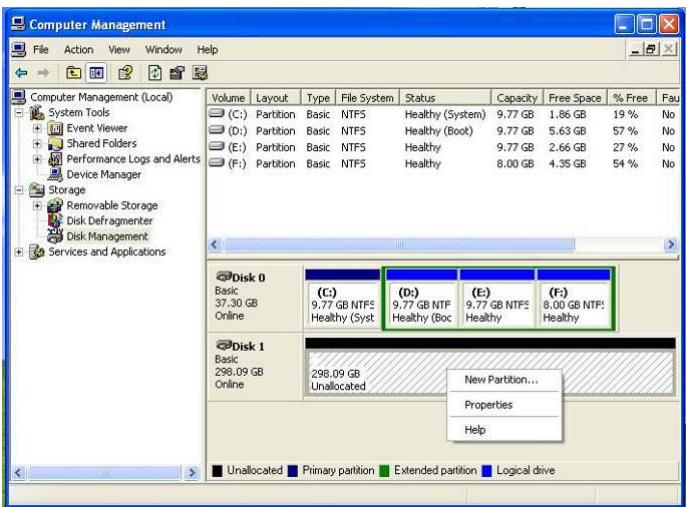Click the Device Manager icon

55,174
